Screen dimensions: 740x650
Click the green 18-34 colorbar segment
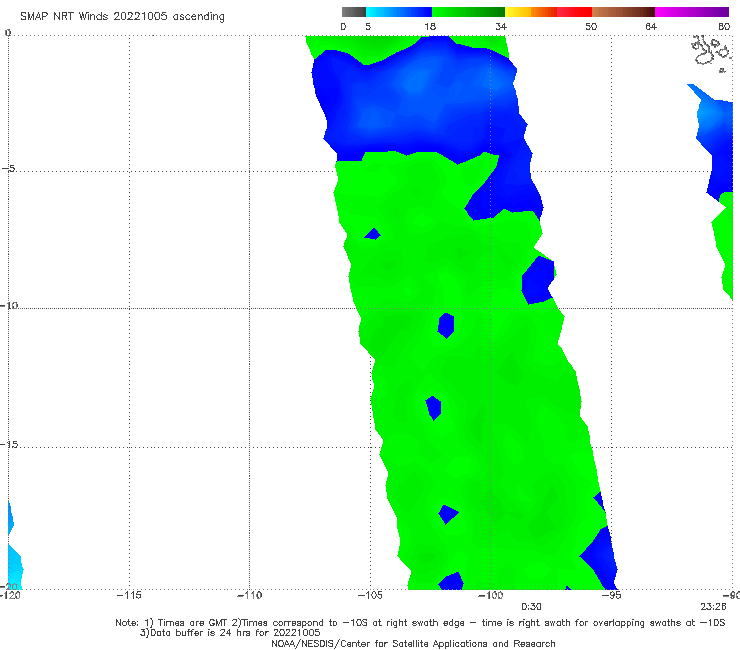pos(468,12)
